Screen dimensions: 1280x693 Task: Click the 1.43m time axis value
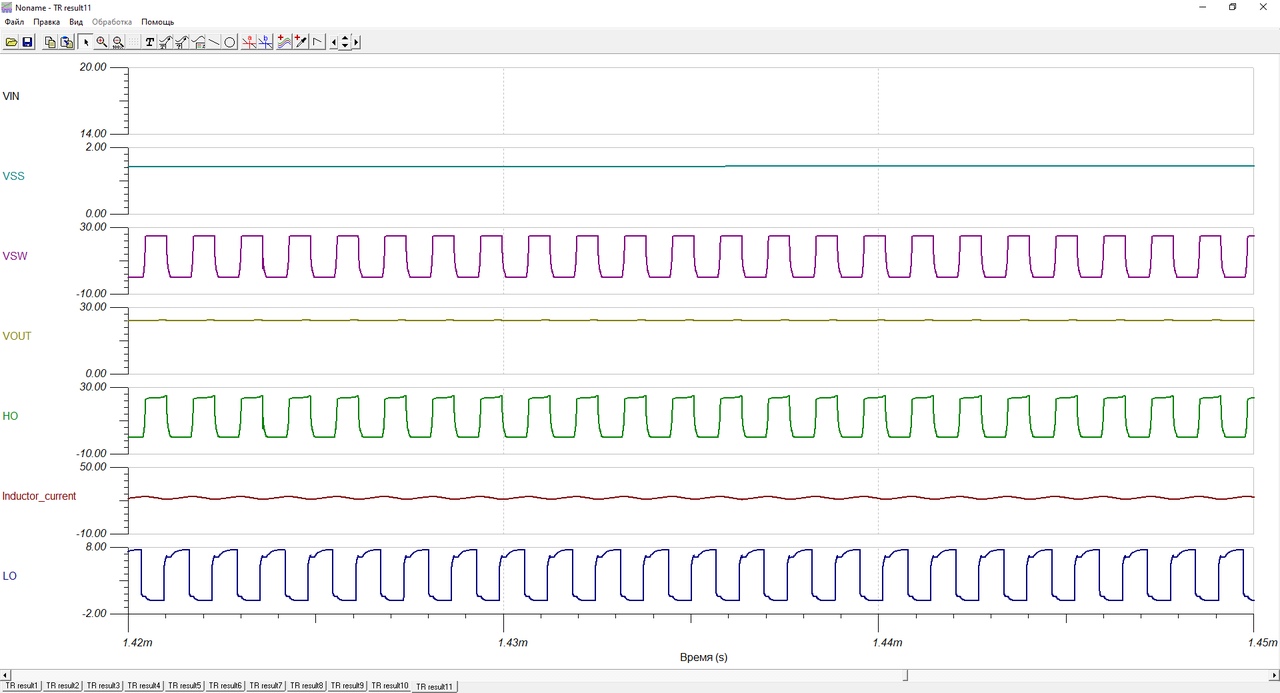tap(512, 642)
